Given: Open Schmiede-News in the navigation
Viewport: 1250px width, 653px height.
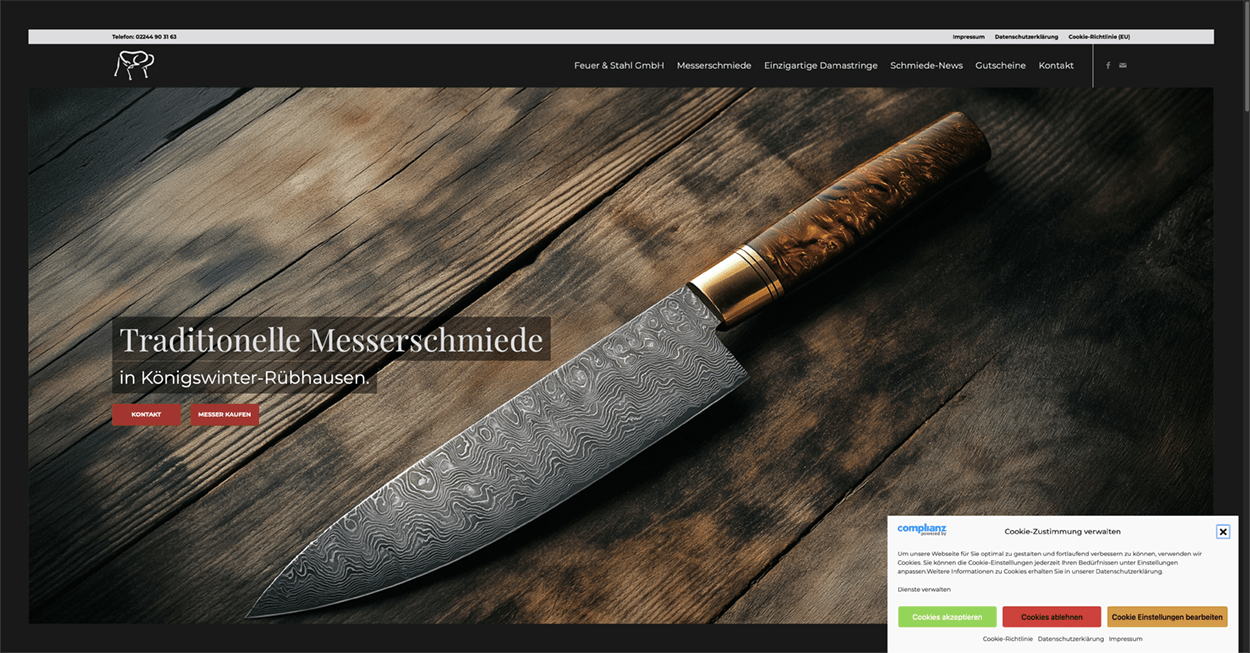Looking at the screenshot, I should [926, 66].
